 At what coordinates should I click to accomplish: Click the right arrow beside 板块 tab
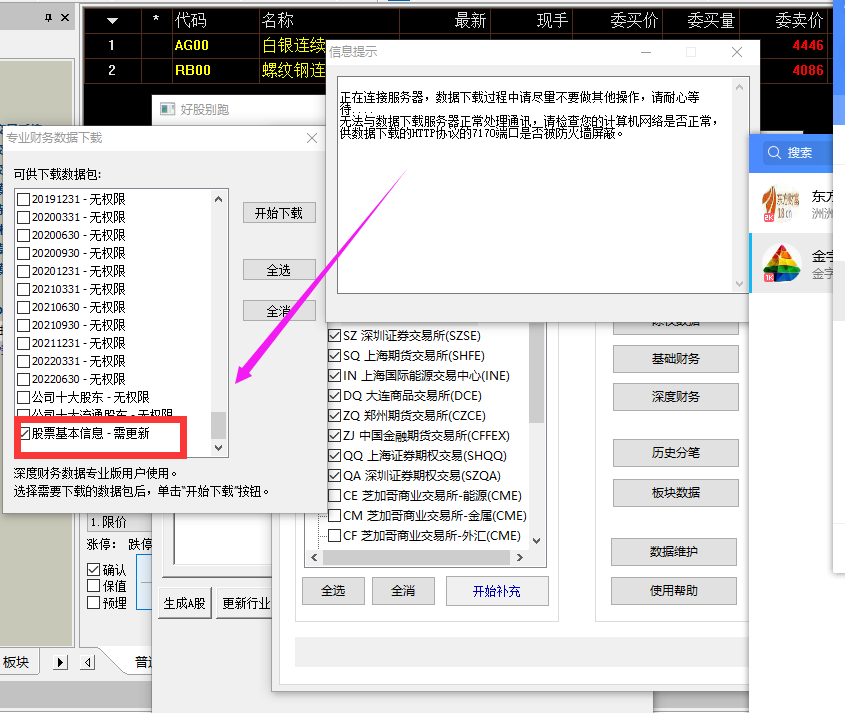click(60, 662)
